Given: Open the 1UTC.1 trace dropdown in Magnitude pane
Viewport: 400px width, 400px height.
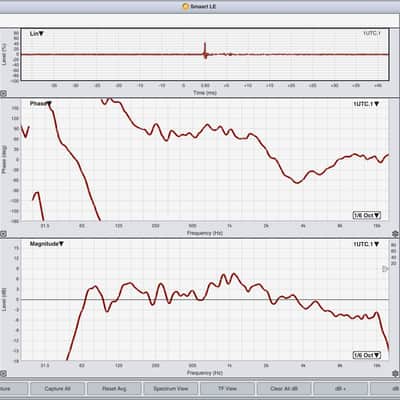Looking at the screenshot, I should [366, 244].
